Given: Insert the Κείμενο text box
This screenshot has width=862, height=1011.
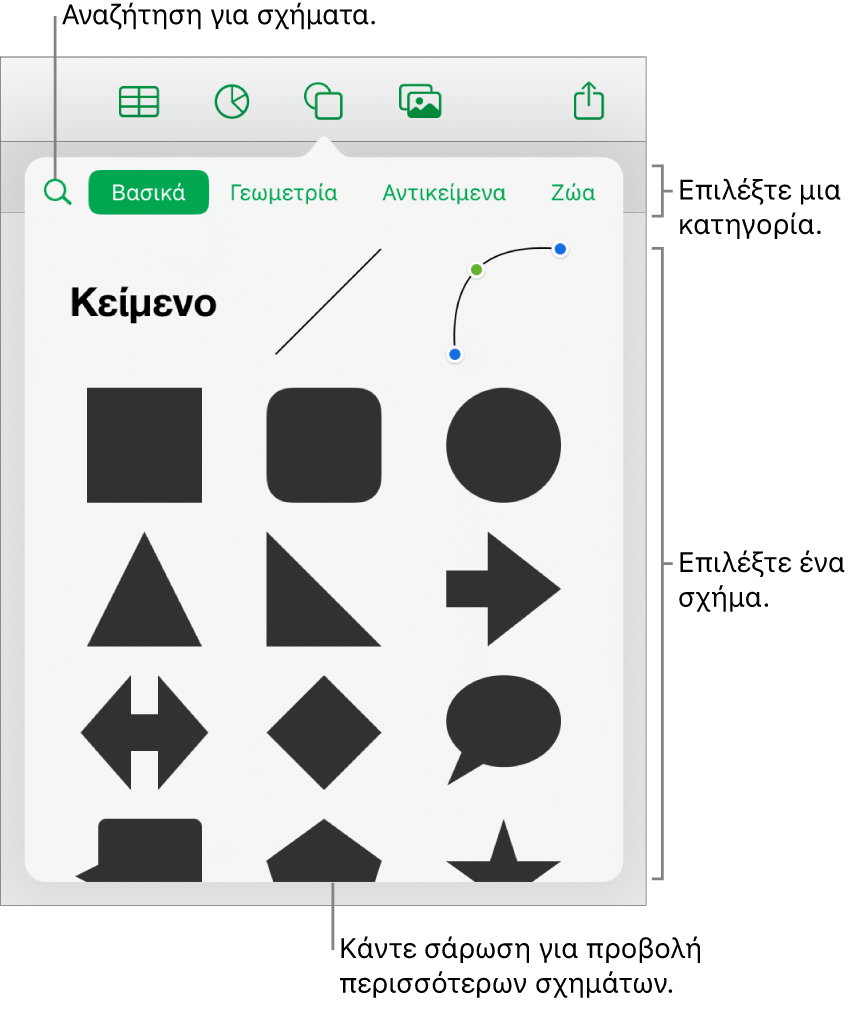Looking at the screenshot, I should pyautogui.click(x=143, y=302).
